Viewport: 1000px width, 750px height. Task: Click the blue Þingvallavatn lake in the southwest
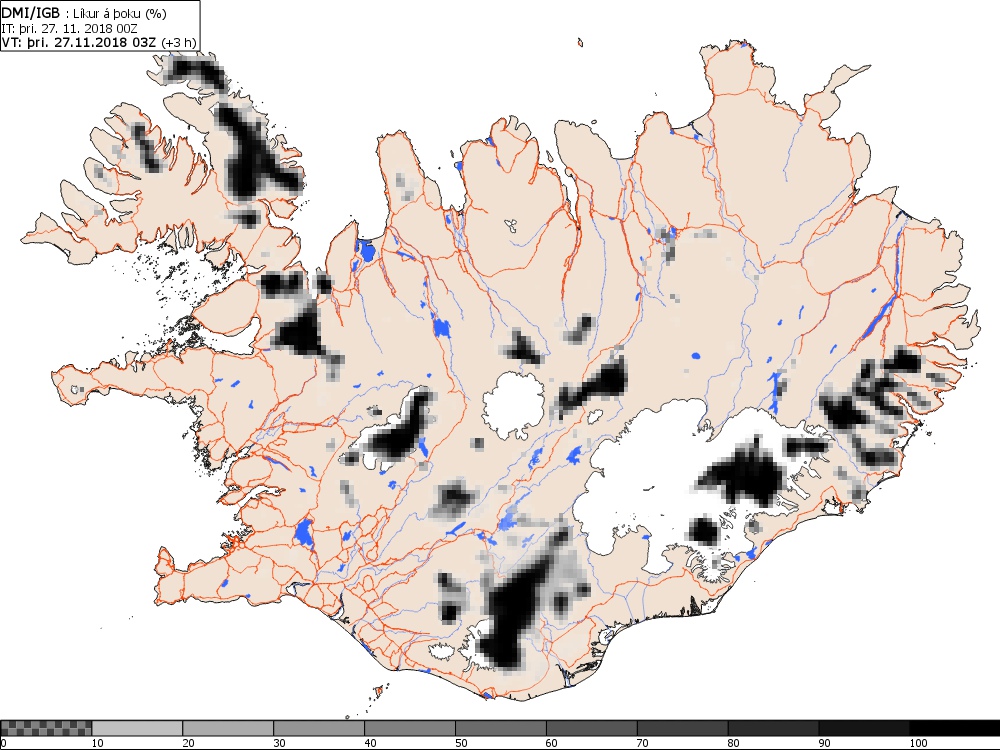[304, 533]
